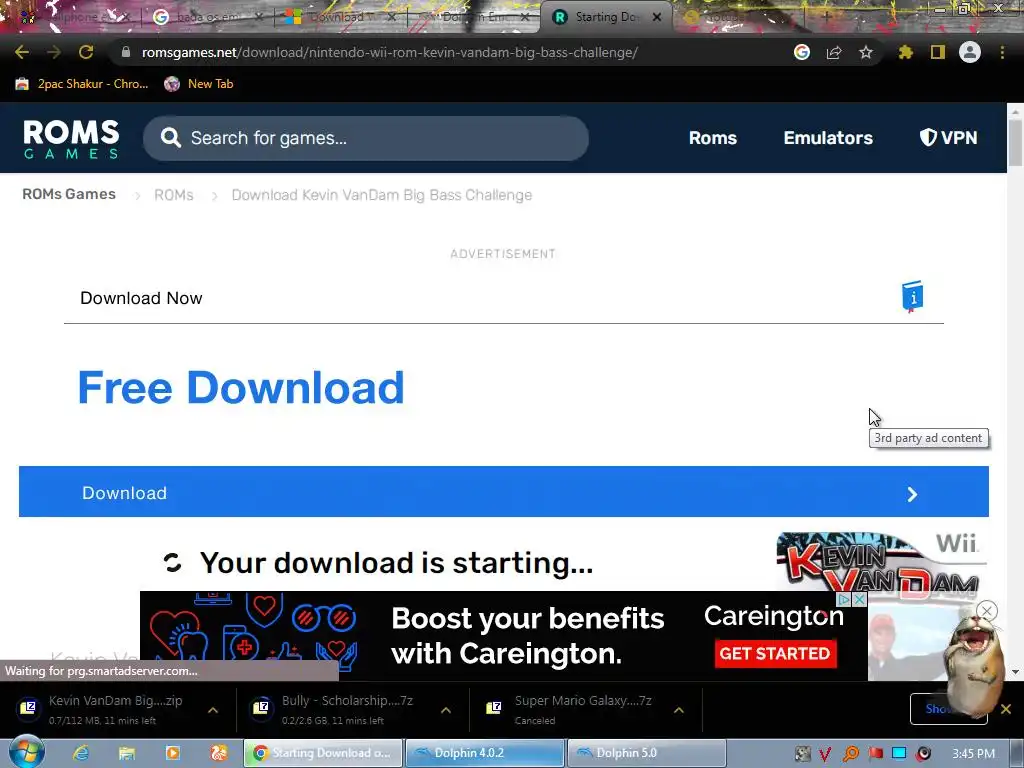The image size is (1024, 768).
Task: Switch to Dolphin 5.0 taskbar window
Action: [x=647, y=753]
